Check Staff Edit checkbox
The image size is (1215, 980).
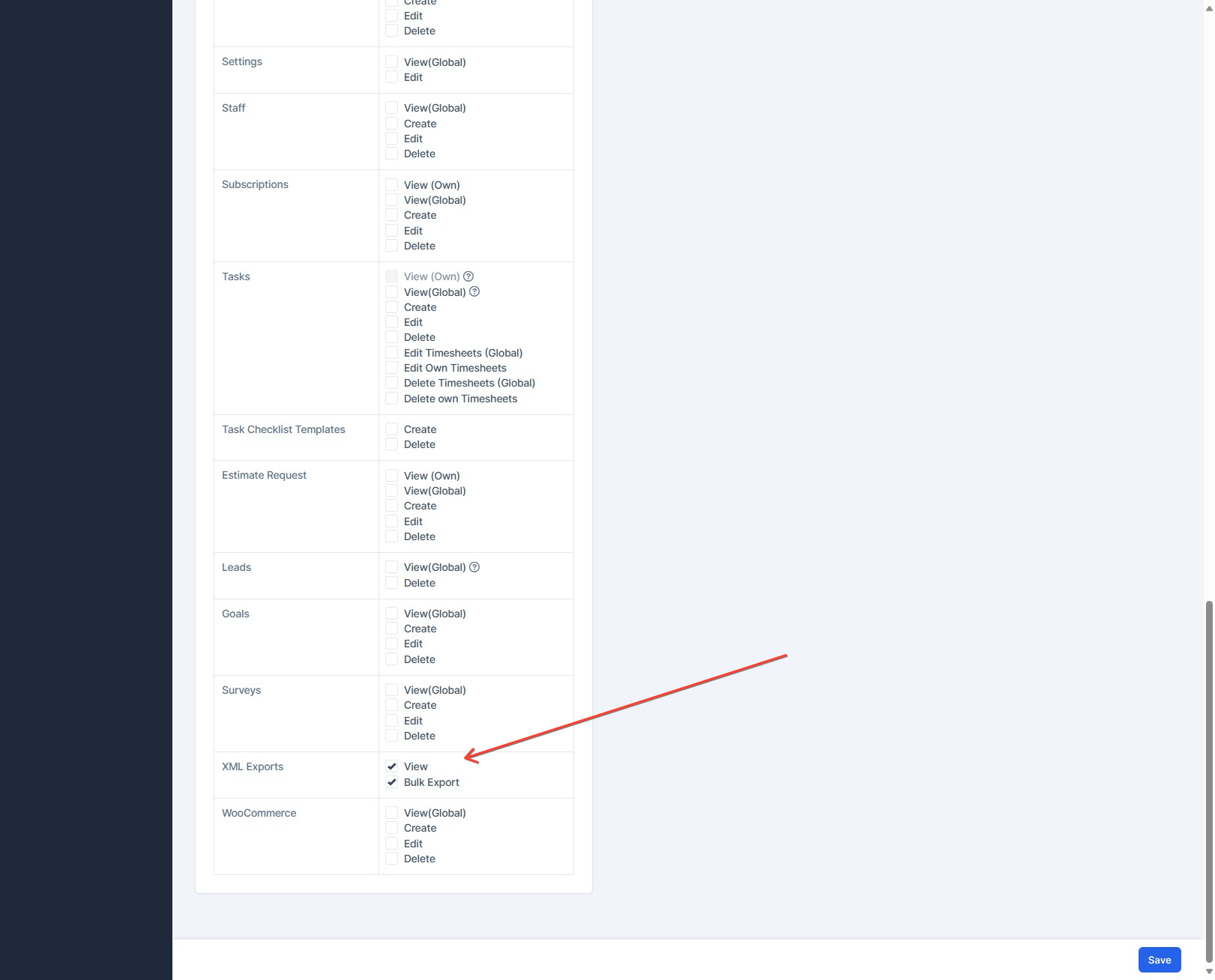(x=391, y=139)
